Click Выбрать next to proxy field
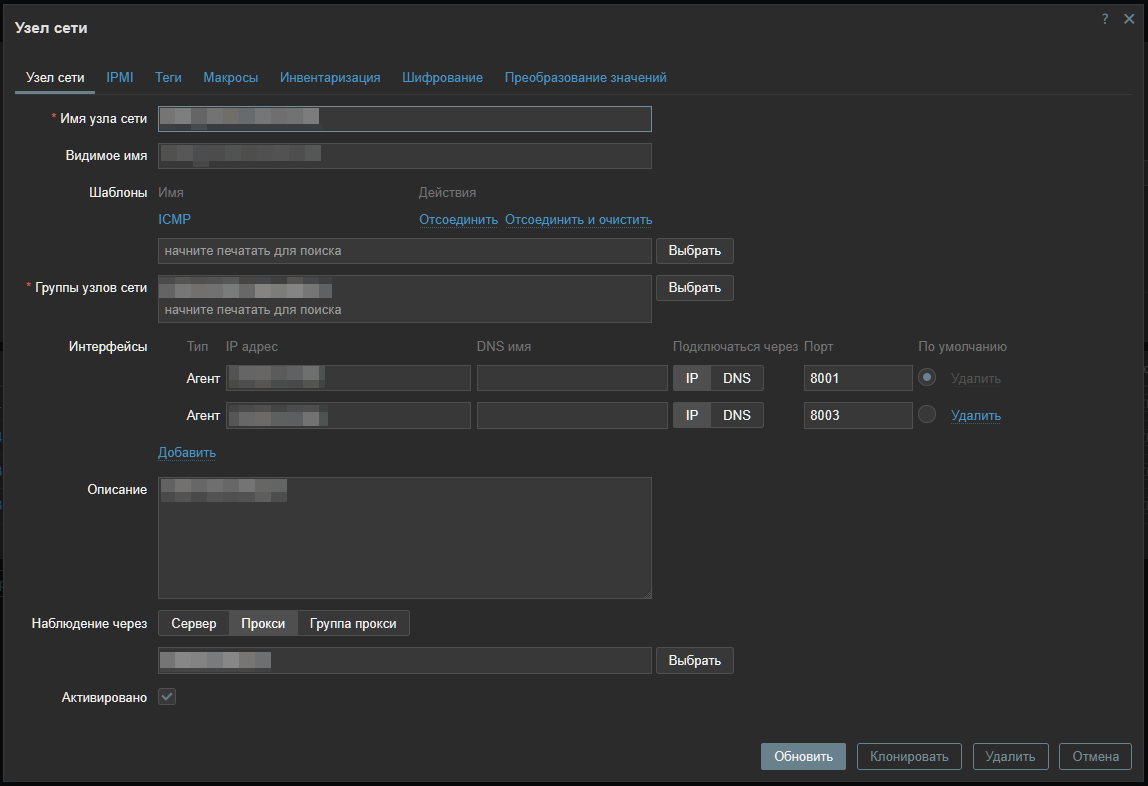The height and width of the screenshot is (786, 1148). click(x=695, y=660)
